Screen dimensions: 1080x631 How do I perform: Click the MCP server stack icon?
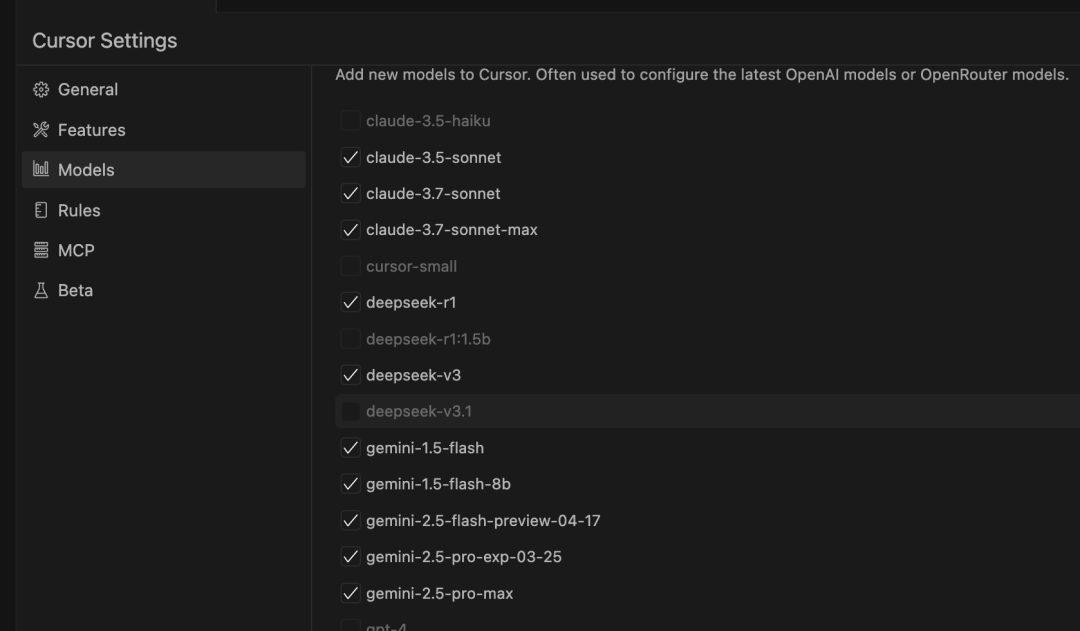pyautogui.click(x=41, y=250)
